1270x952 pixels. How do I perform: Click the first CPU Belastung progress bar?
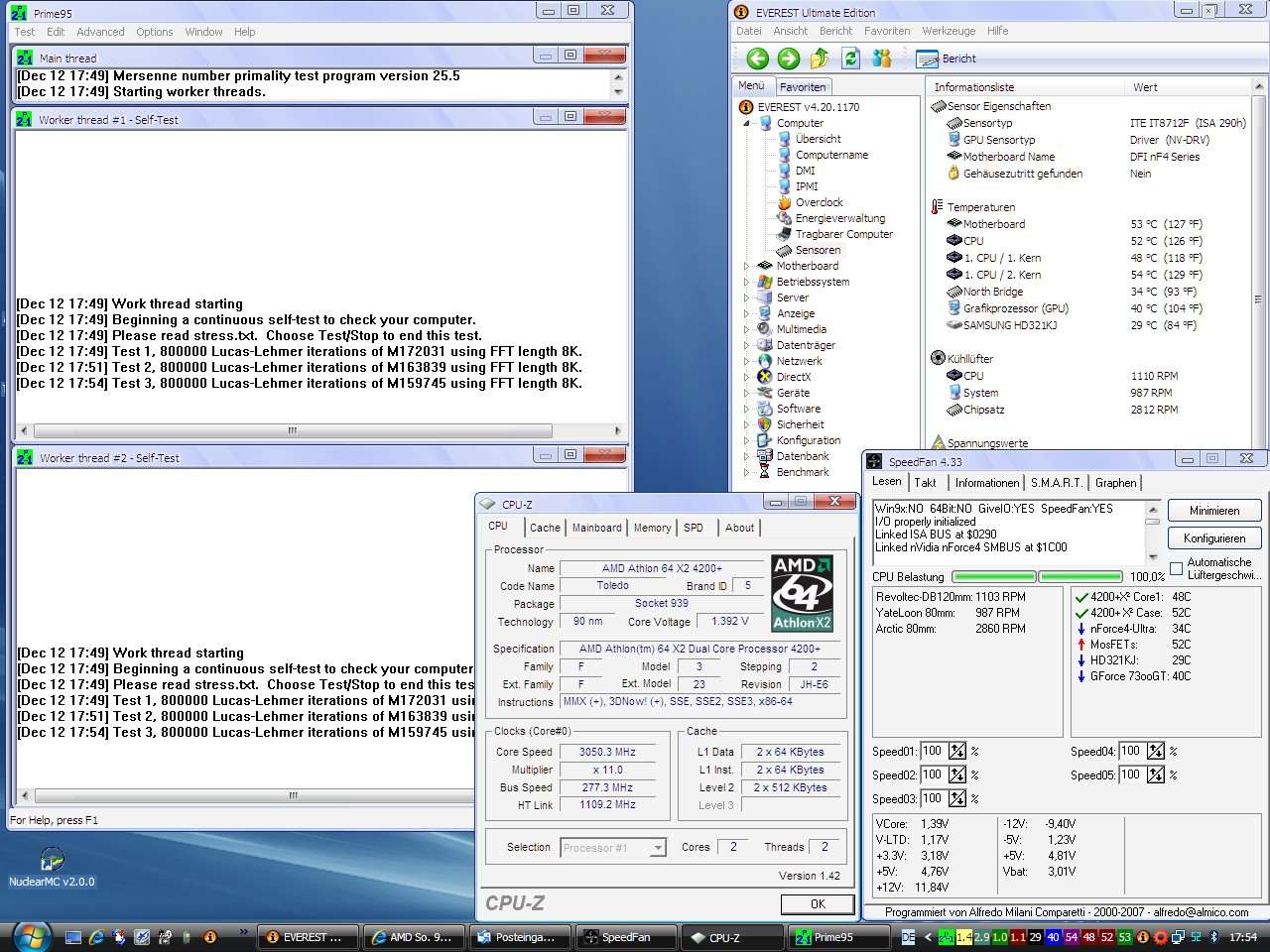click(994, 576)
